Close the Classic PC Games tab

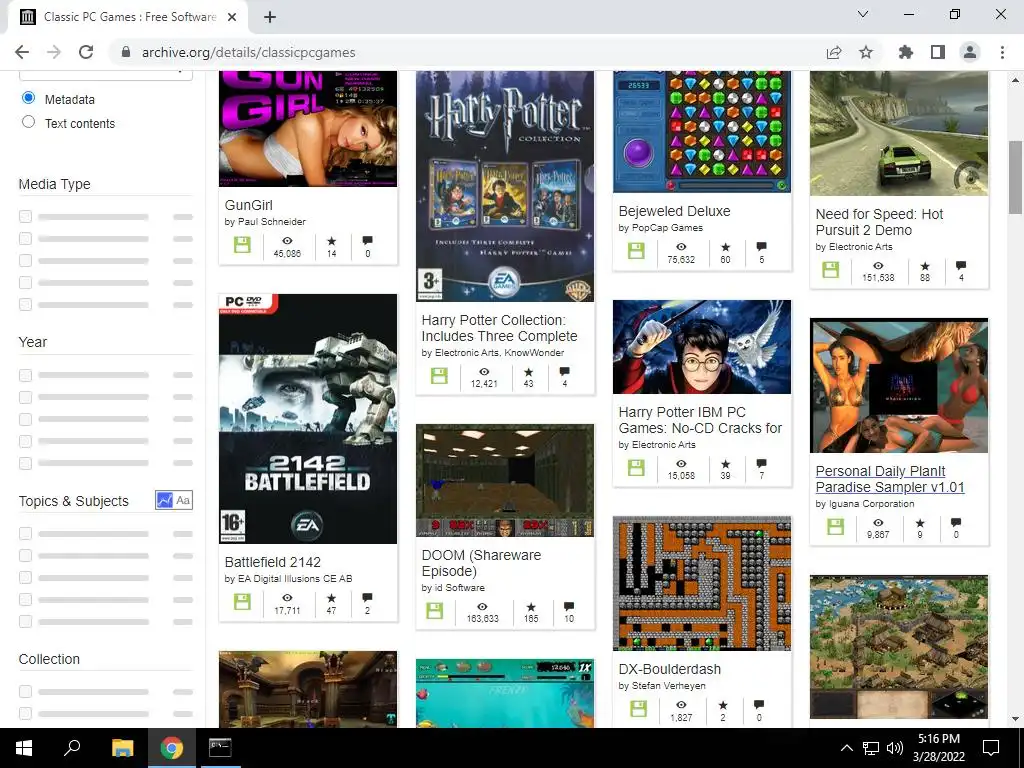232,17
